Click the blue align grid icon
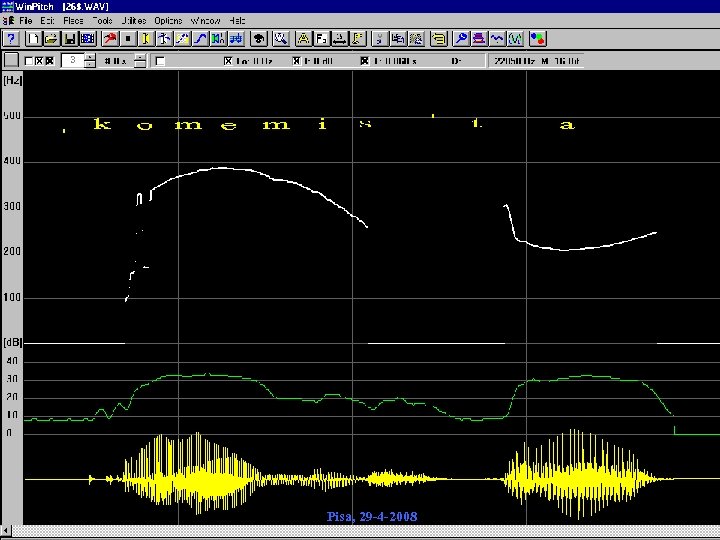 pos(236,39)
